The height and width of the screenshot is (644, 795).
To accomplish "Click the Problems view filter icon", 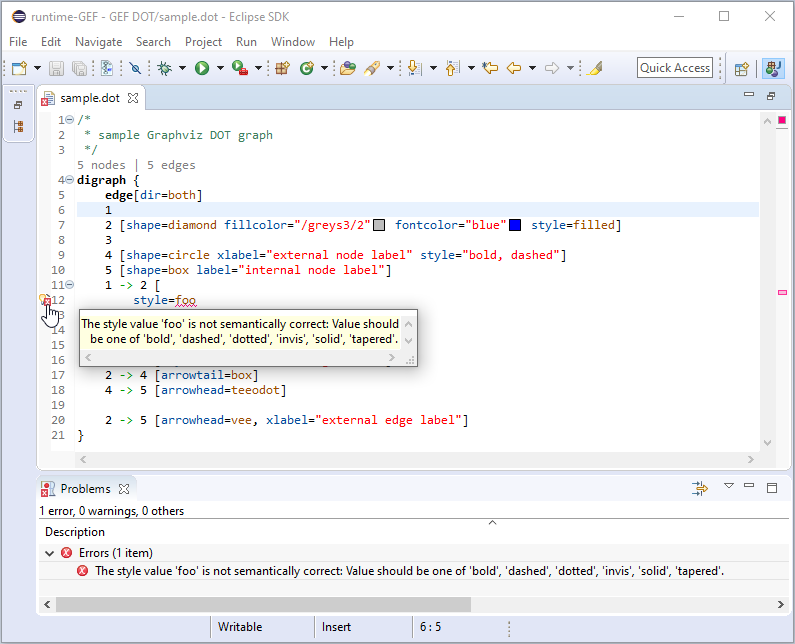I will (x=700, y=488).
